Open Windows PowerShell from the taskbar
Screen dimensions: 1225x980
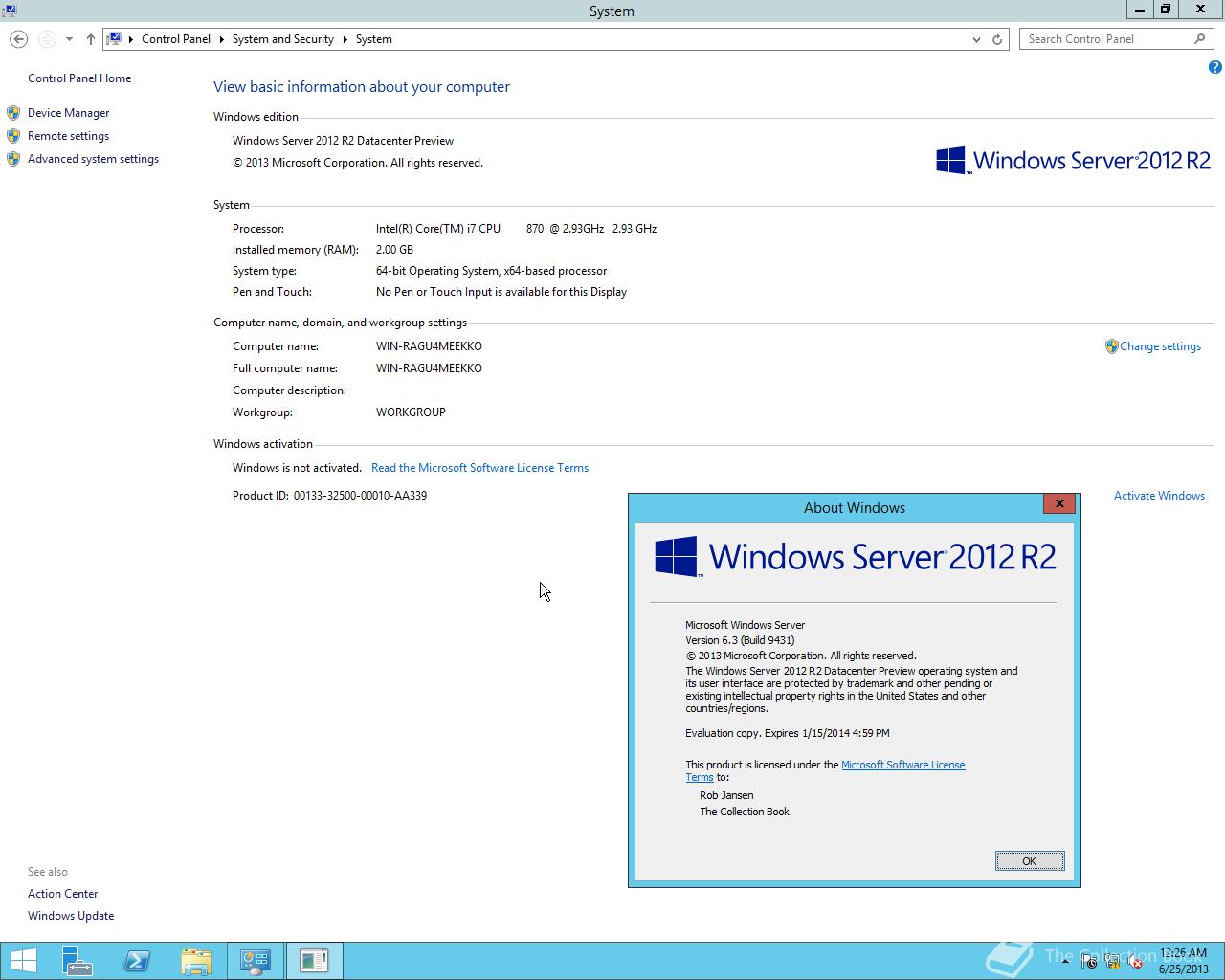click(x=136, y=960)
